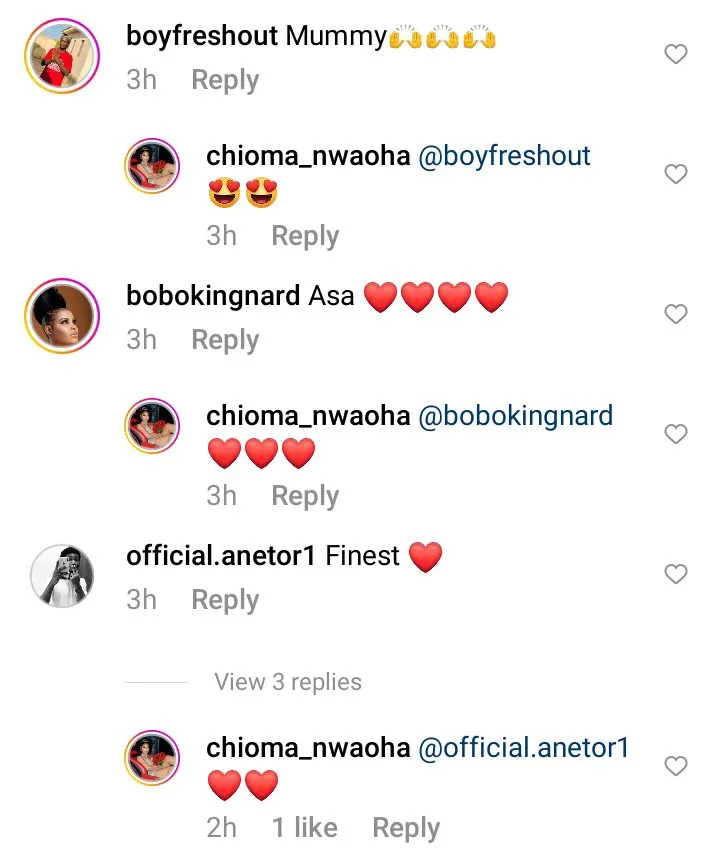Like chioma_nwaoha's reply to boyfreshout
The height and width of the screenshot is (862, 720).
[x=676, y=174]
